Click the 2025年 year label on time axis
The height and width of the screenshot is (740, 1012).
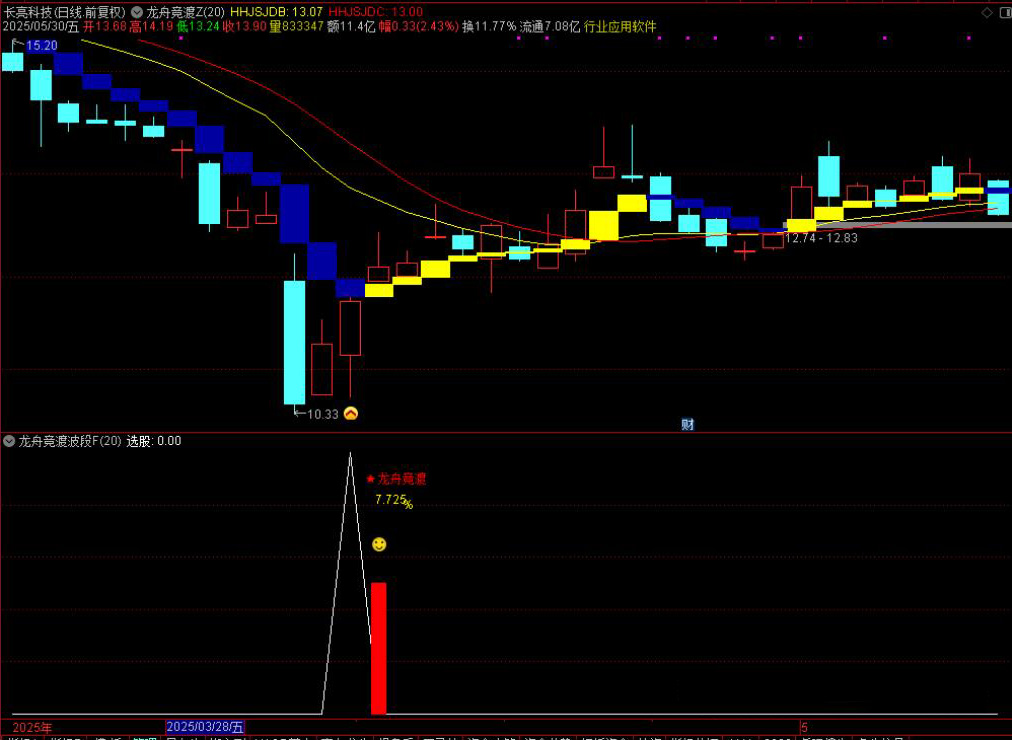33,726
